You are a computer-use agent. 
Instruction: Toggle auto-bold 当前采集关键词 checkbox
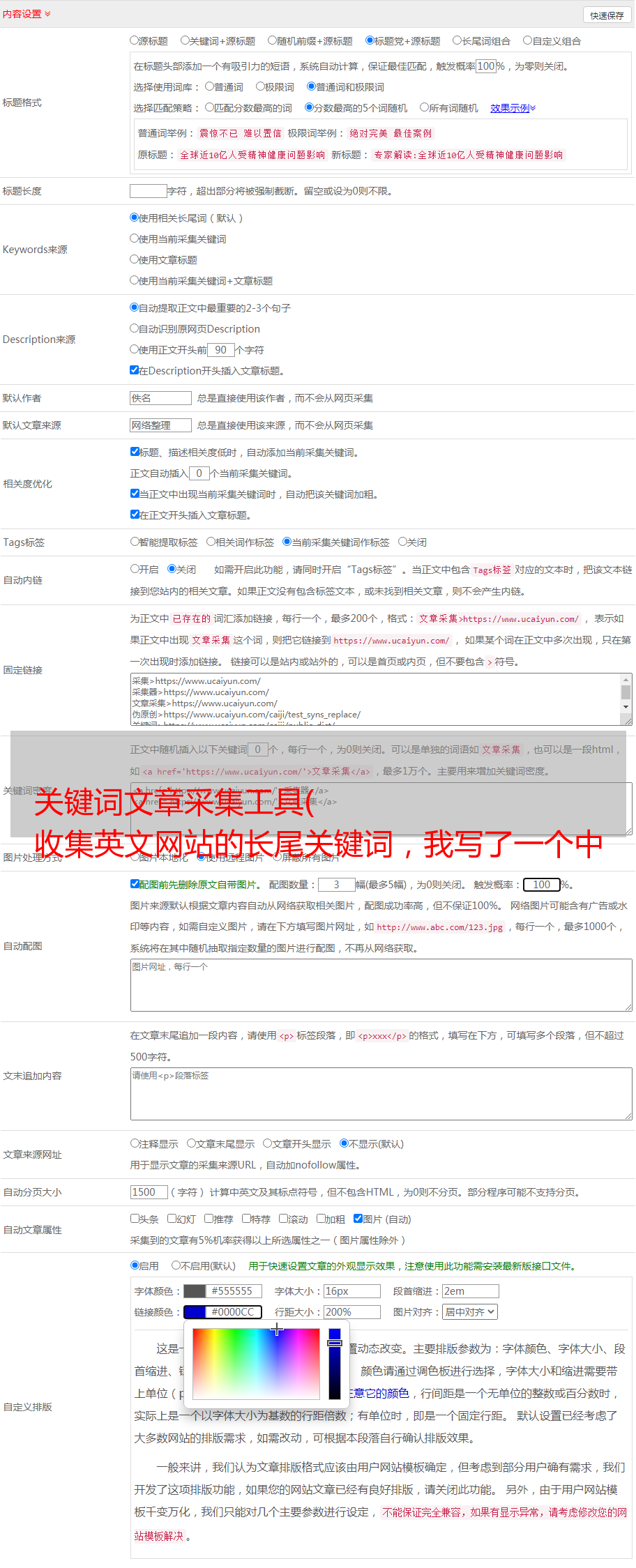(x=135, y=494)
